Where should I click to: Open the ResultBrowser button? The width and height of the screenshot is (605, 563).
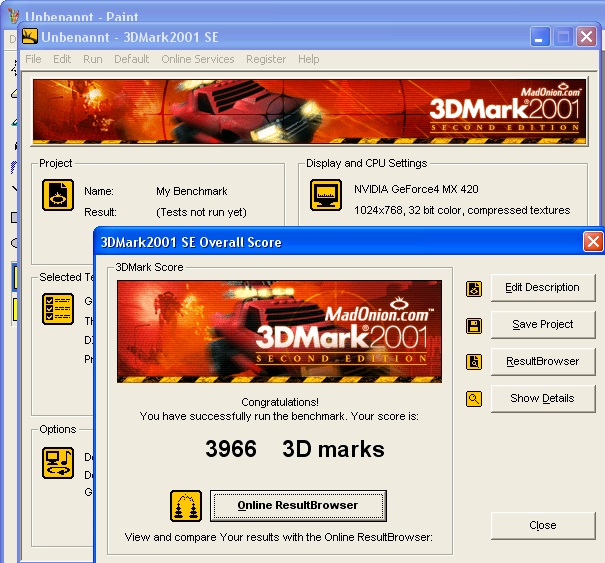click(x=543, y=362)
